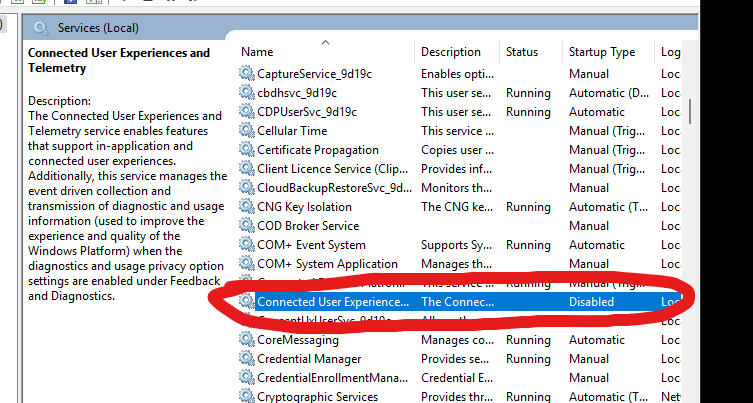
Task: Select the COM+ Event System service name
Action: tap(311, 245)
